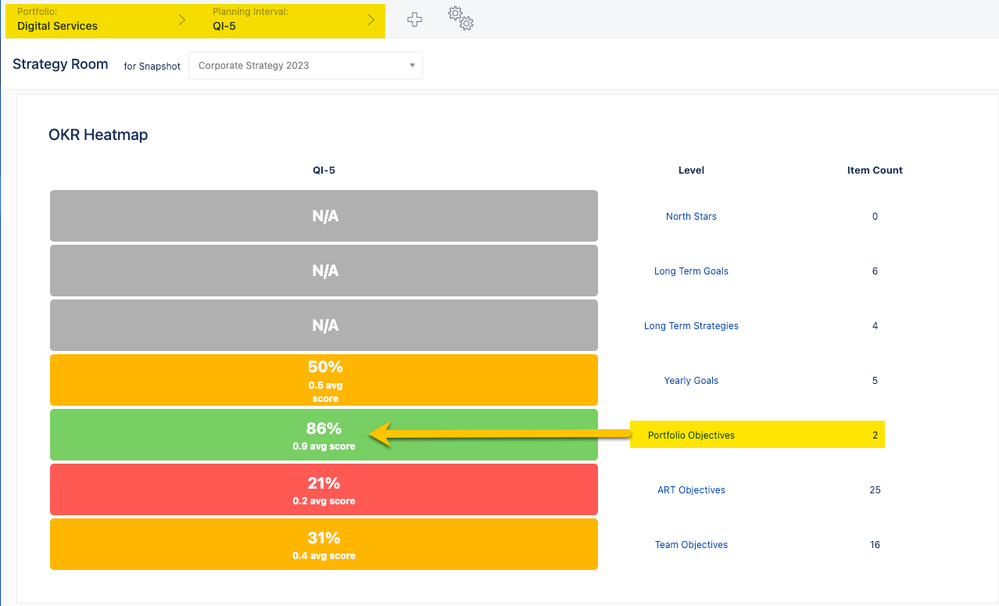
Task: Click the gray N/A bar for North Stars
Action: tap(324, 216)
